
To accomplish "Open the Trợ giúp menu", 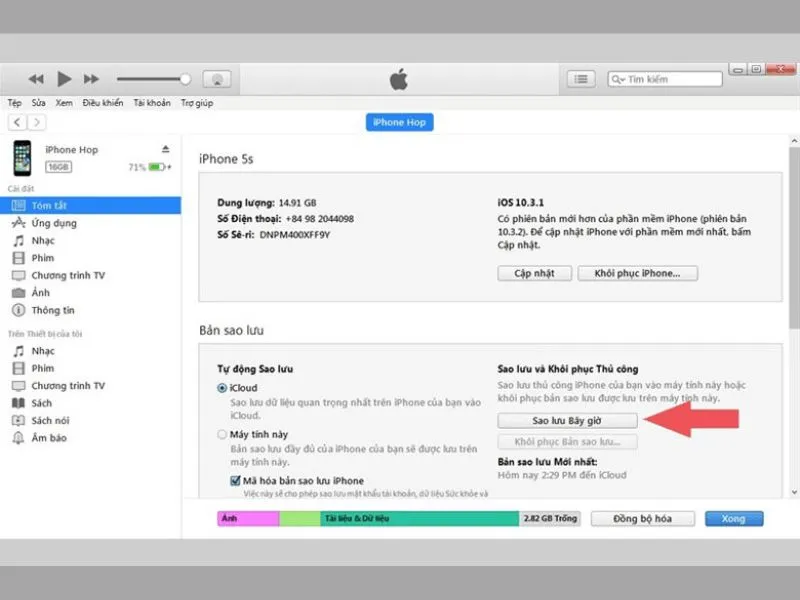I will point(197,103).
